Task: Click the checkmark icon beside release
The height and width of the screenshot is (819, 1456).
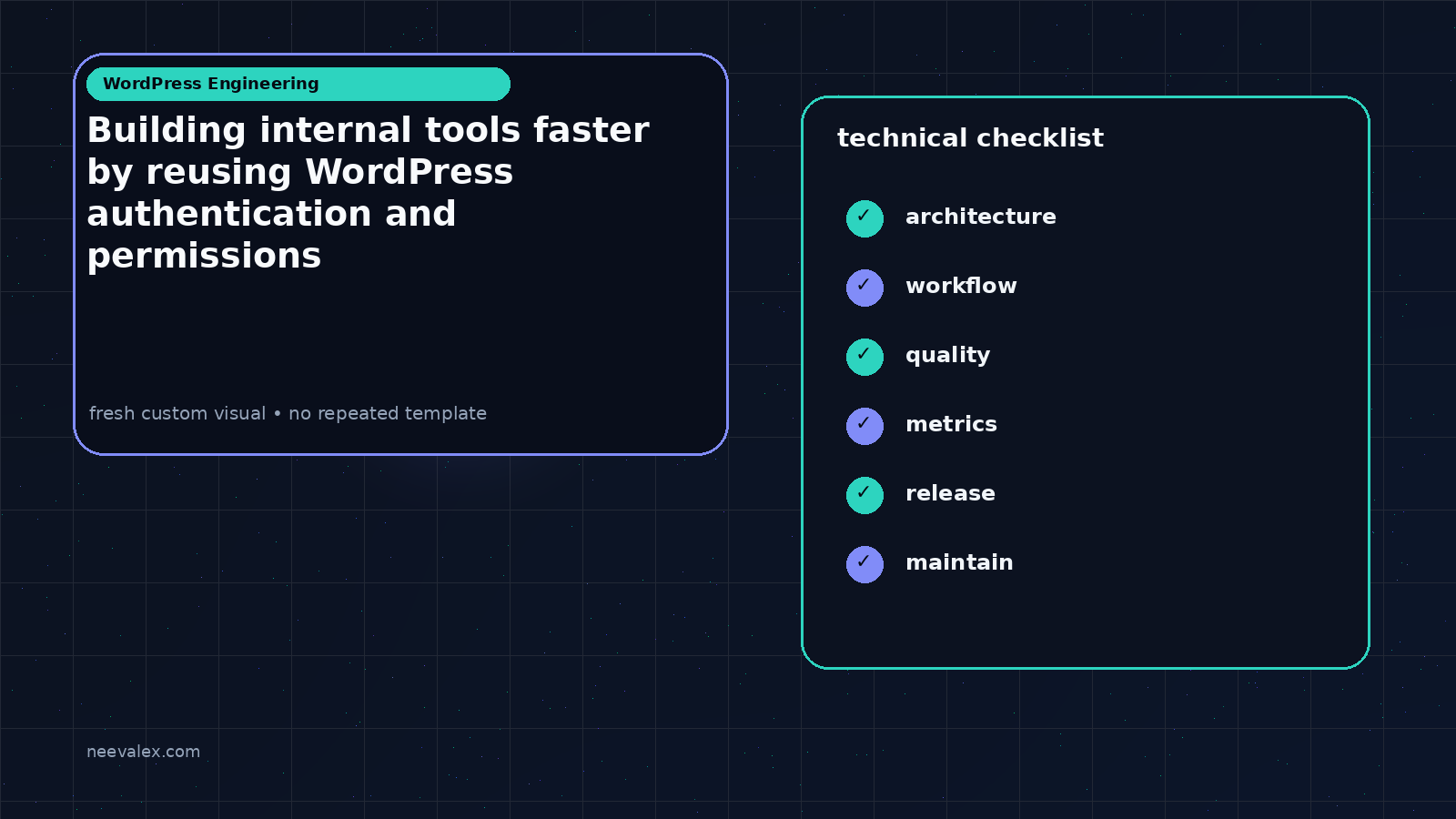Action: [x=864, y=495]
